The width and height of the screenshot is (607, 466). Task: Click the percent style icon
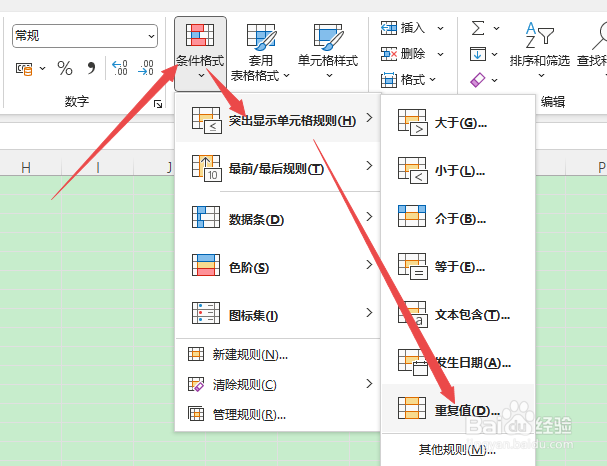tap(65, 68)
